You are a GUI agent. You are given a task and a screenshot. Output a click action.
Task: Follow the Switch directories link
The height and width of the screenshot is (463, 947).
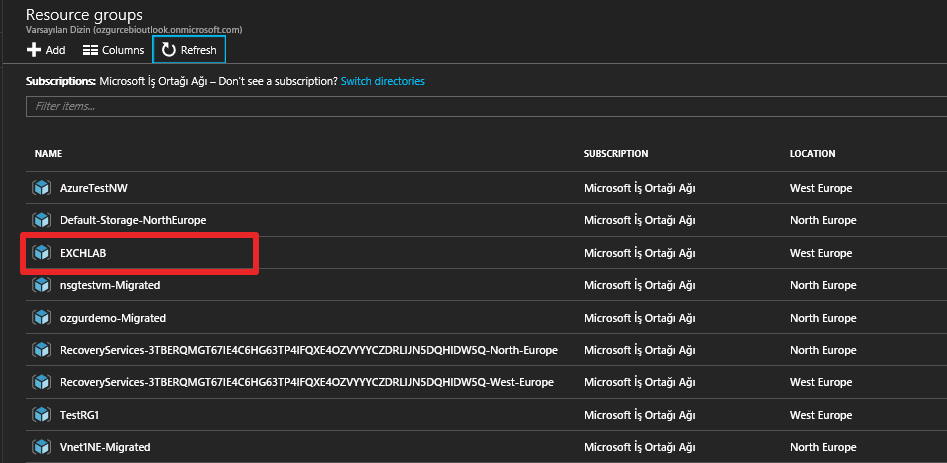pyautogui.click(x=382, y=81)
